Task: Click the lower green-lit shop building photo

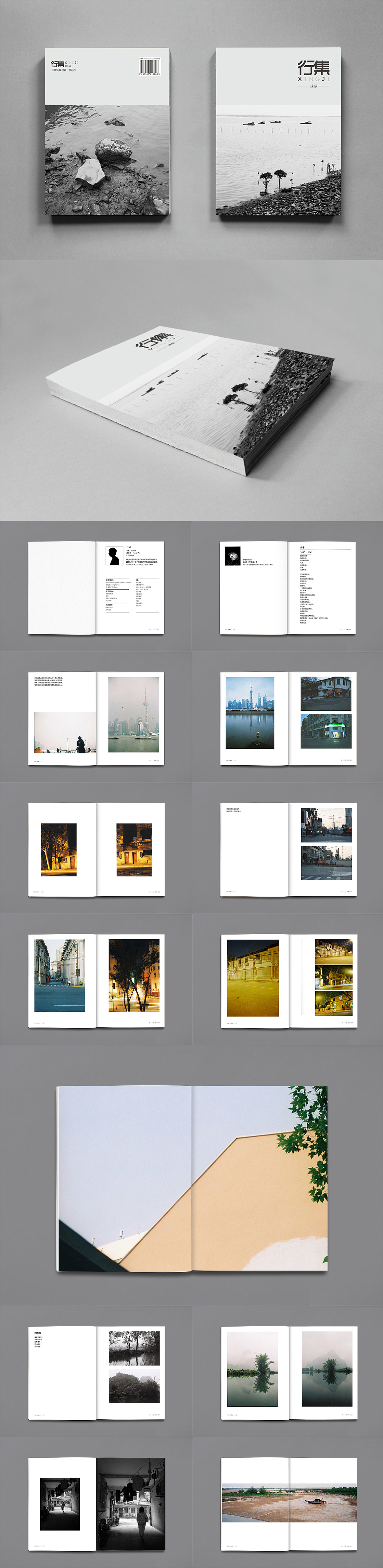Action: point(326,731)
